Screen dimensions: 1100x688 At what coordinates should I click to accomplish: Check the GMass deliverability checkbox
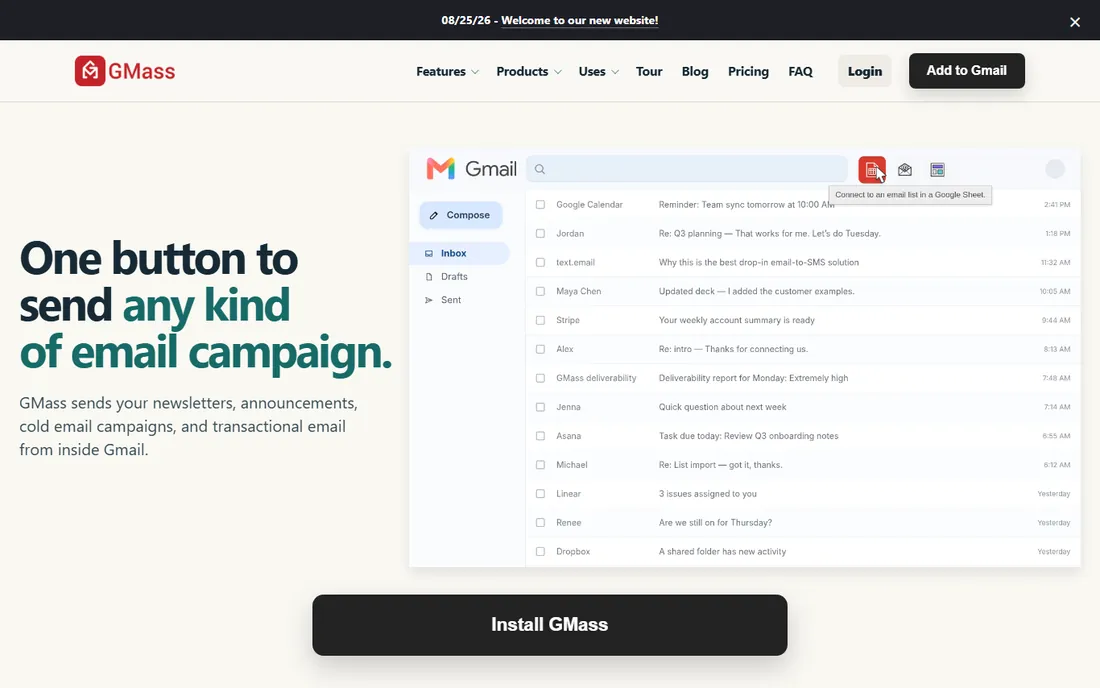pyautogui.click(x=540, y=378)
